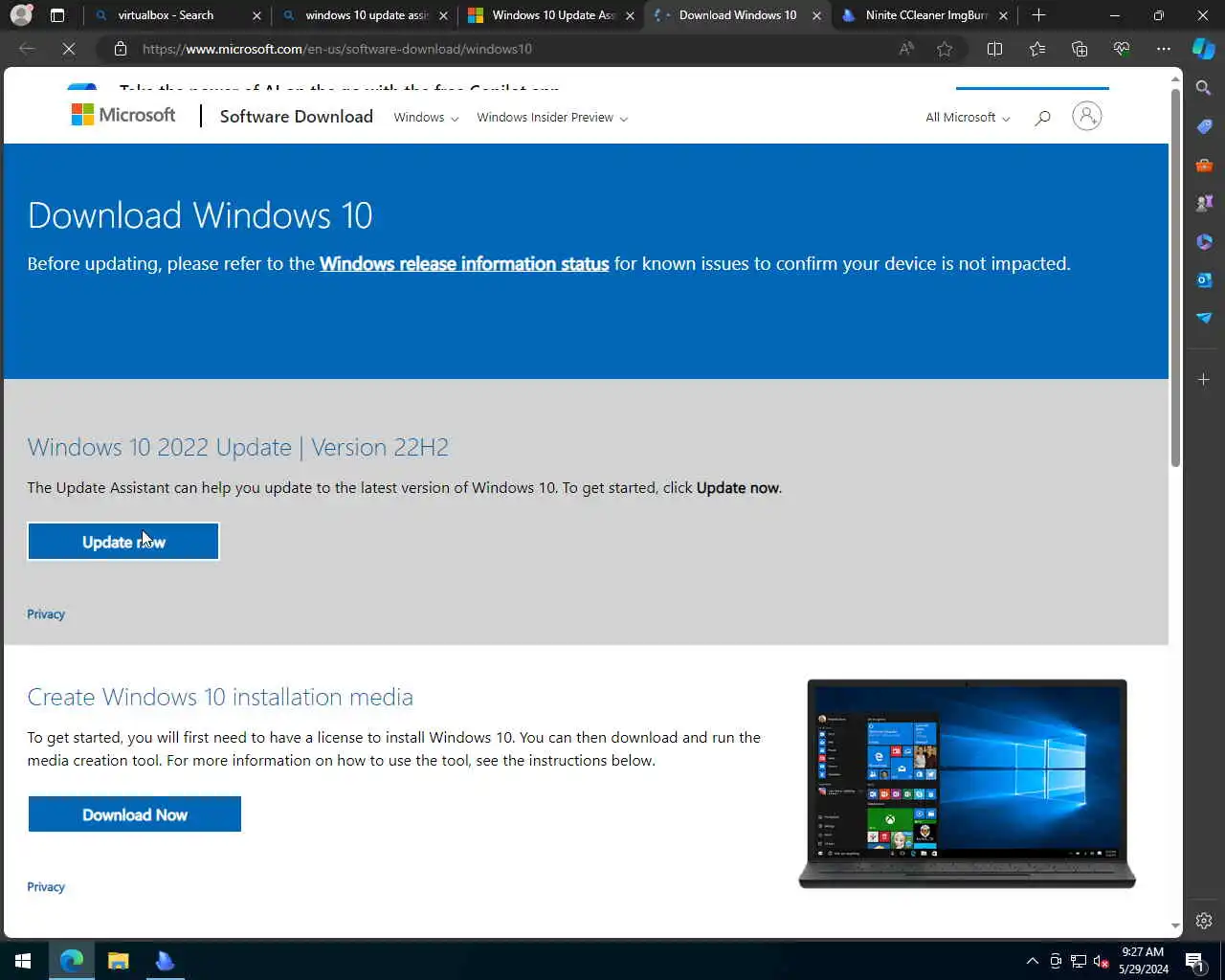Open the Favorites list

coord(1037,49)
